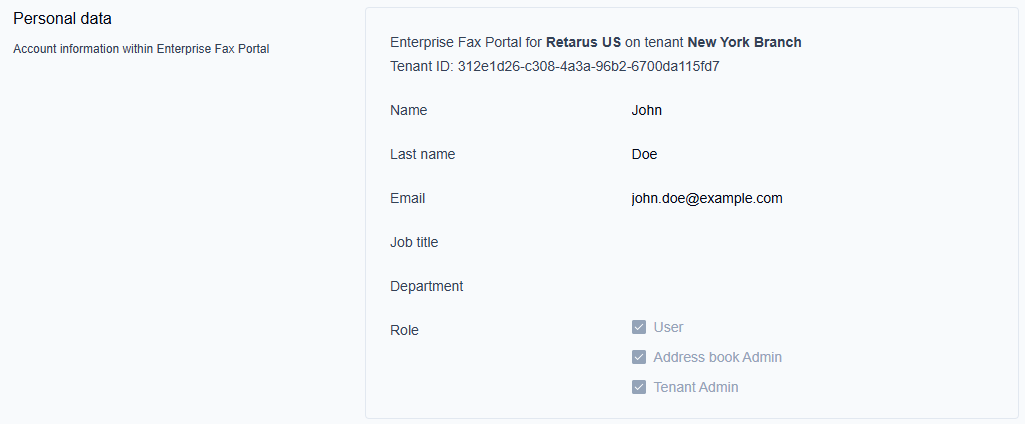Viewport: 1025px width, 424px height.
Task: Toggle the User role checkbox
Action: (x=639, y=327)
